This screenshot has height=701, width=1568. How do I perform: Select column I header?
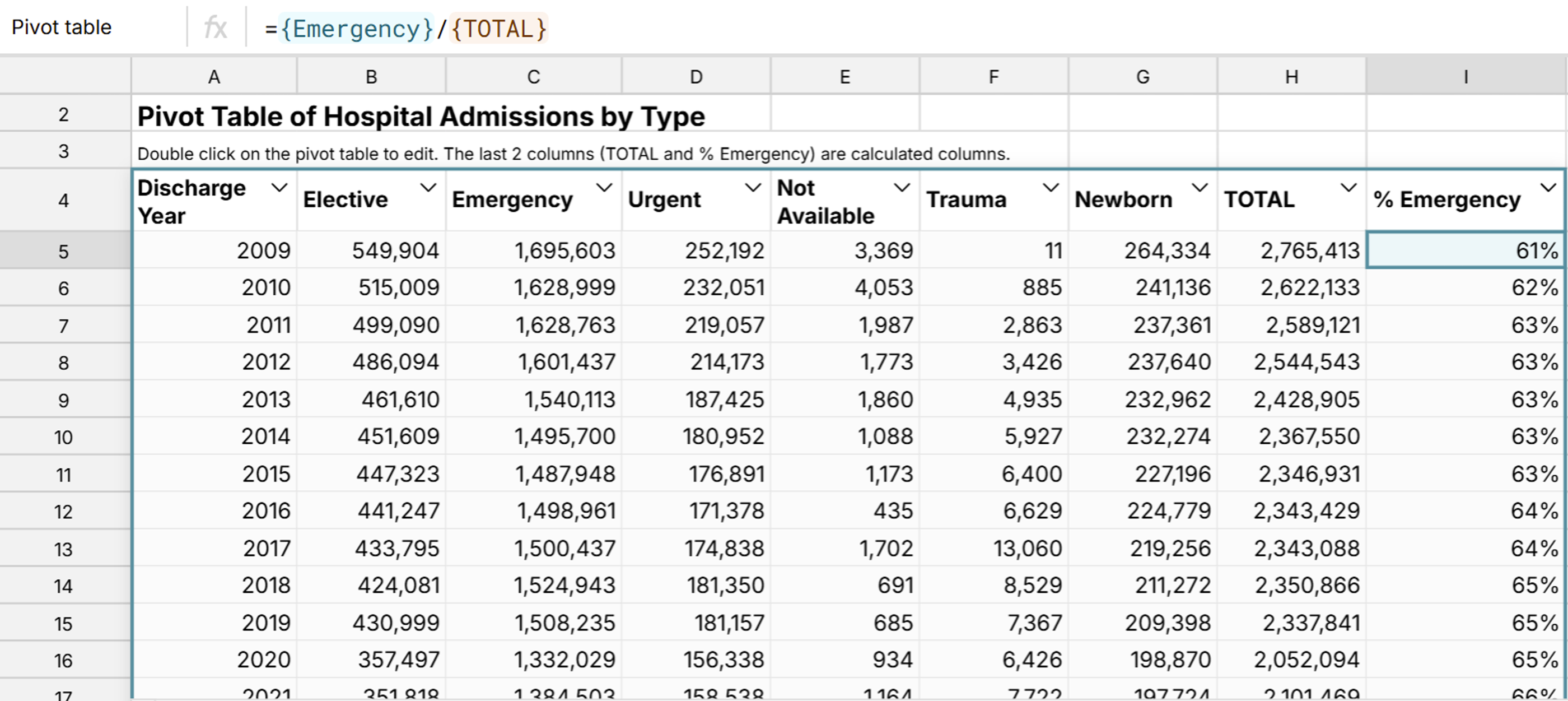tap(1466, 76)
